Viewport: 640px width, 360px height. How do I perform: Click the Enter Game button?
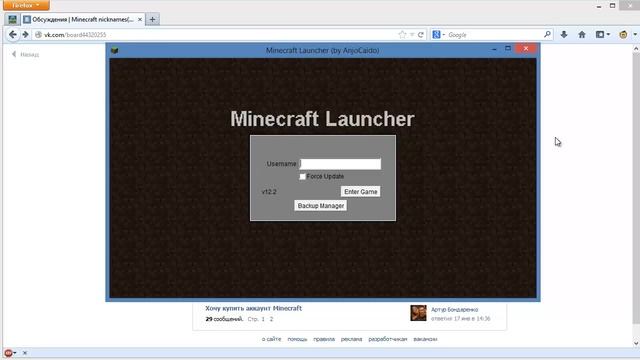click(360, 191)
